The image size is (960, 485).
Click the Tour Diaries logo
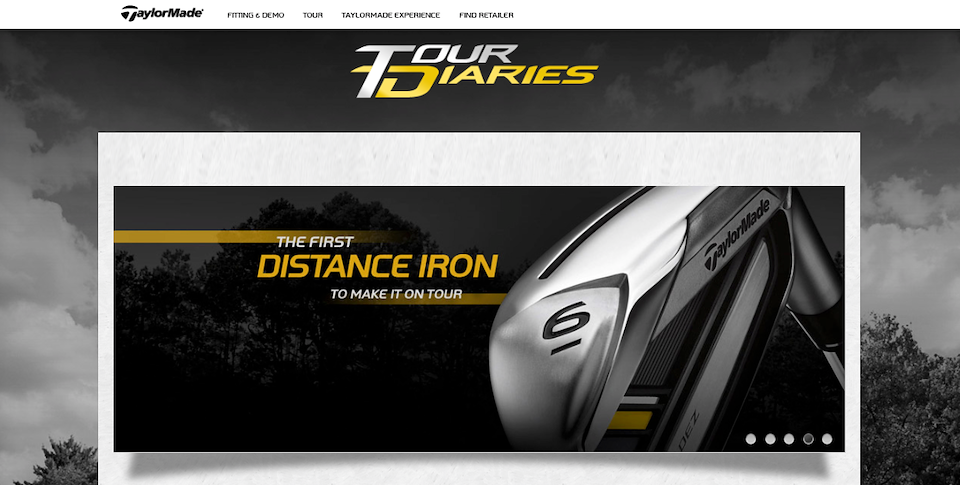(474, 70)
